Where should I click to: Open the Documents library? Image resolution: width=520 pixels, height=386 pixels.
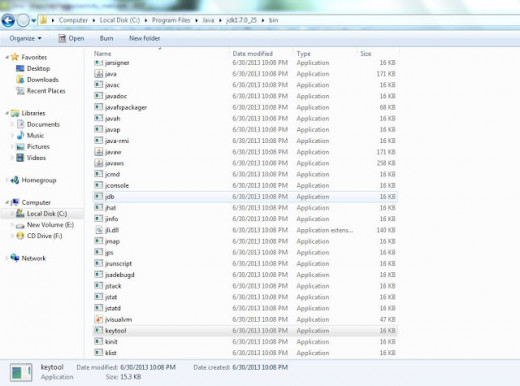click(x=43, y=124)
